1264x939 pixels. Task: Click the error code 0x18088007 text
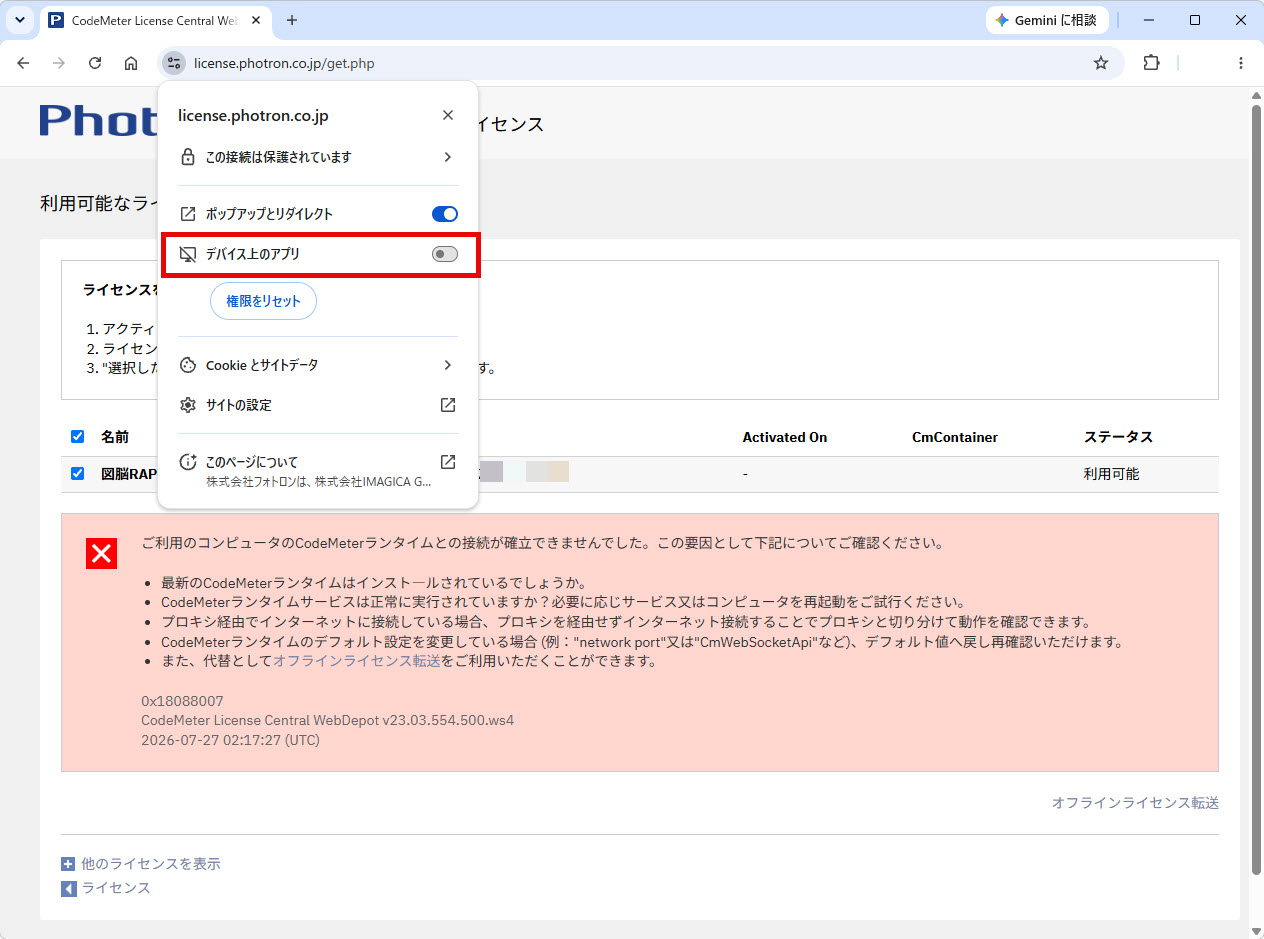pos(182,701)
